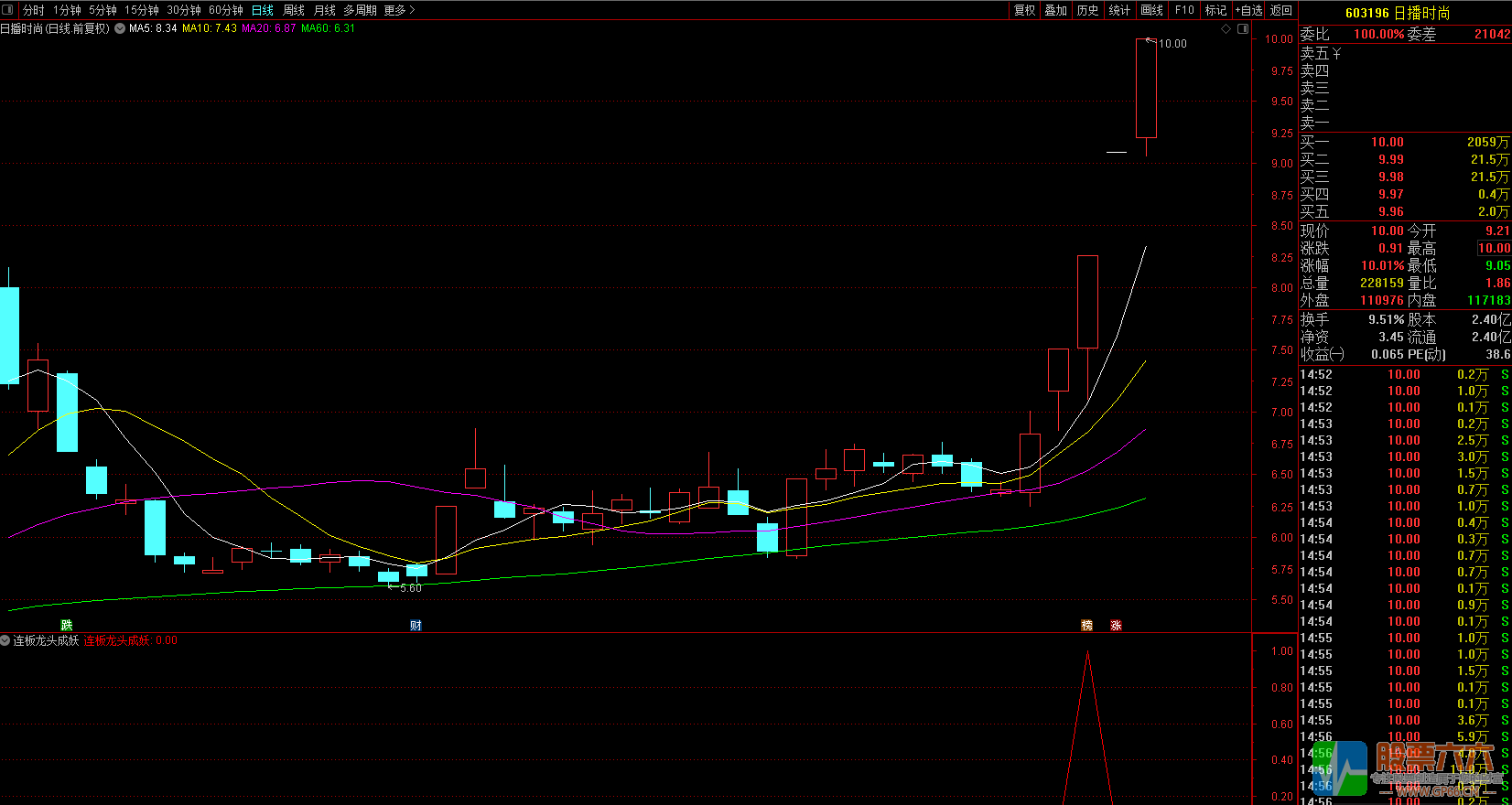Click the ¥ icon next to 卖五
1512x805 pixels.
click(1336, 54)
